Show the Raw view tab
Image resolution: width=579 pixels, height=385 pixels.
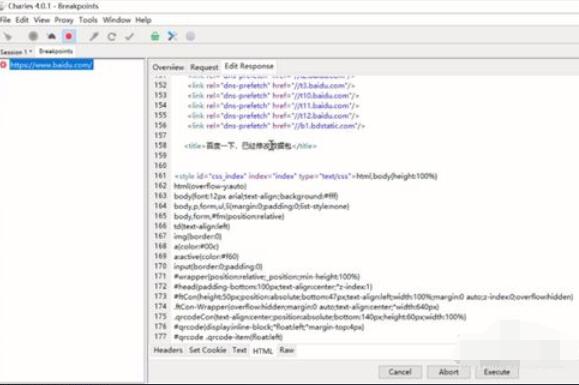tap(287, 350)
